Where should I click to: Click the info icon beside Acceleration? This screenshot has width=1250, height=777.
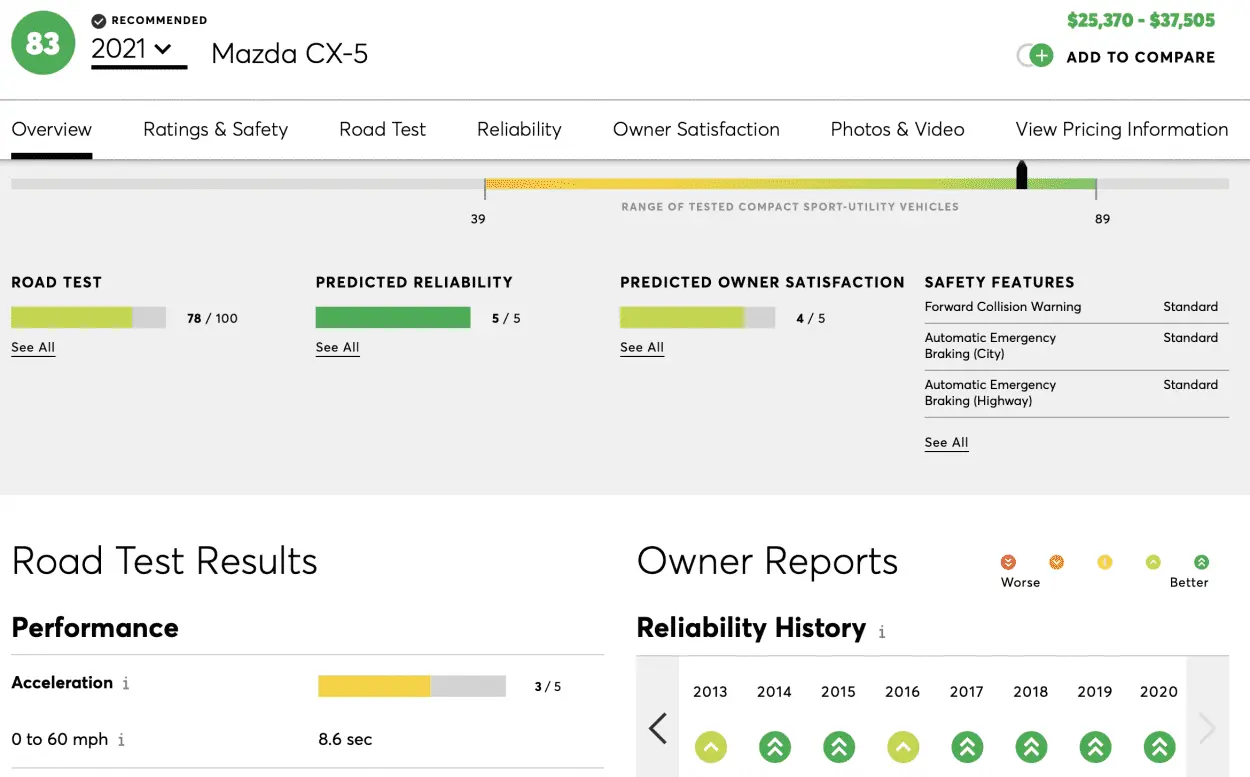[125, 684]
